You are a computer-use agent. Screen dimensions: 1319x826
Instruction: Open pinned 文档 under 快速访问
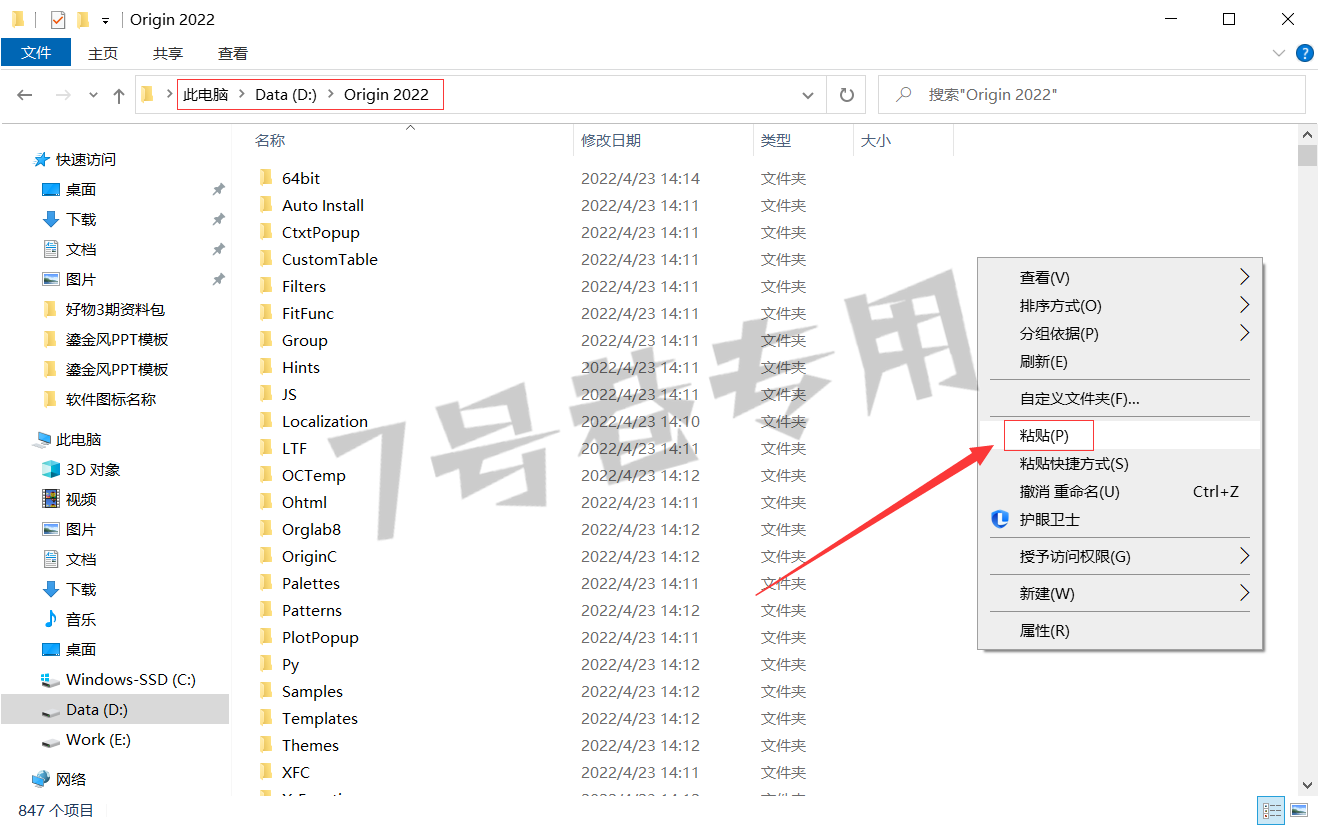coord(81,249)
